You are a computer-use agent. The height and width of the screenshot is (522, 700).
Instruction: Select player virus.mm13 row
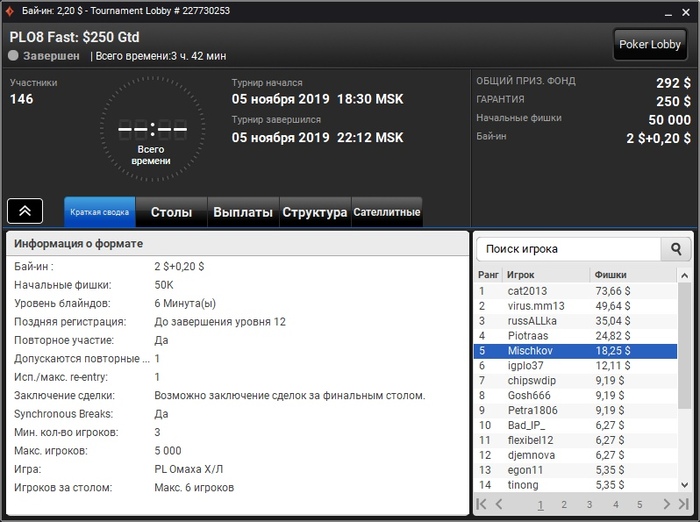tap(575, 306)
